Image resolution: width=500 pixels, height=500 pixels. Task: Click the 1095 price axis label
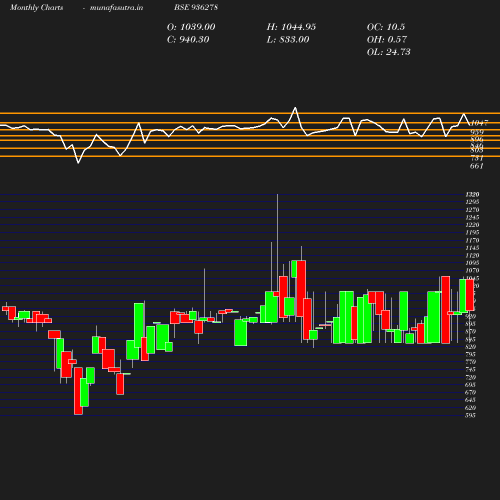click(x=472, y=263)
